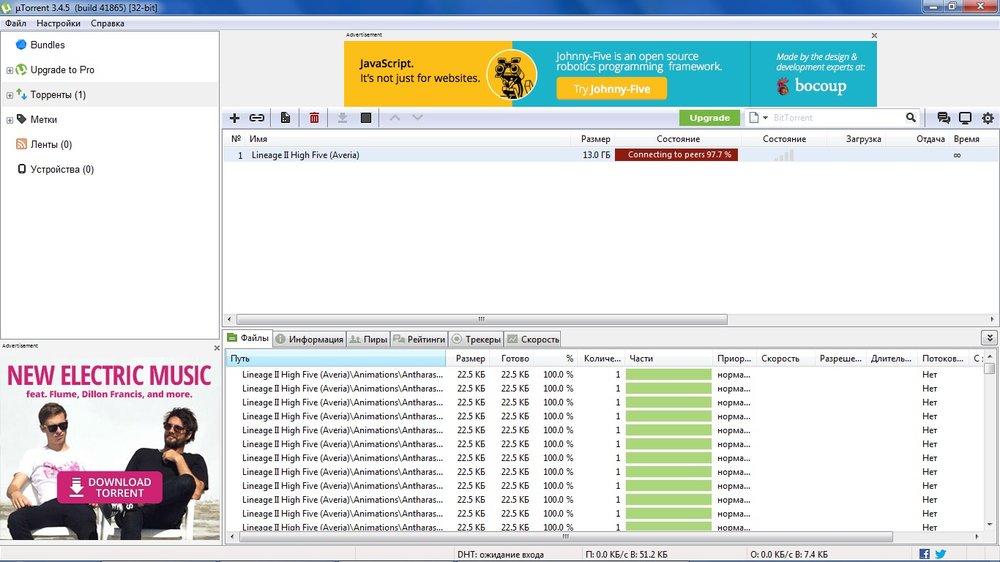
Task: Click the Connecting to peers progress bar
Action: pos(676,155)
